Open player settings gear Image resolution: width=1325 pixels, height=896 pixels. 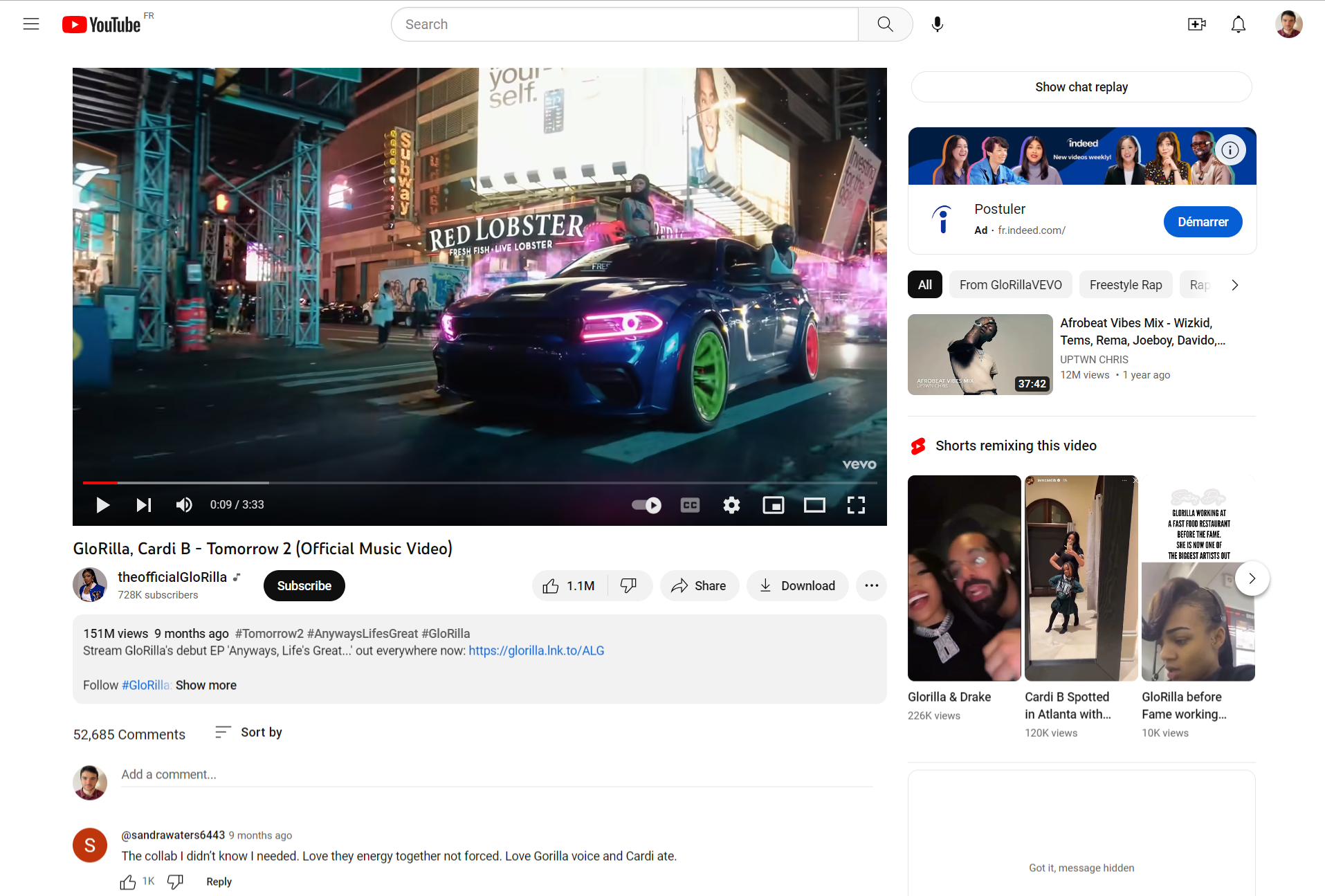coord(731,505)
